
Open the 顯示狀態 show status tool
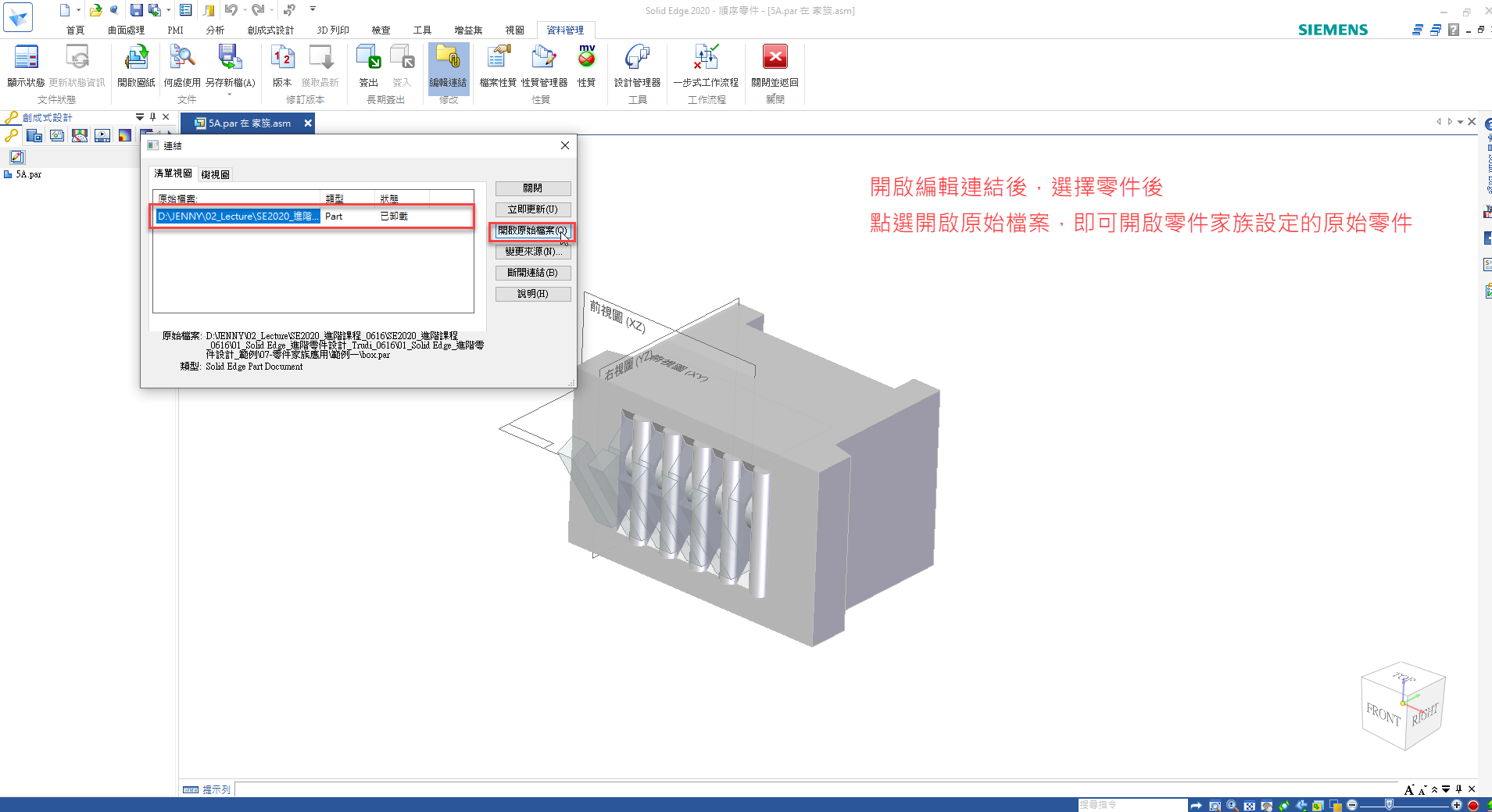26,66
